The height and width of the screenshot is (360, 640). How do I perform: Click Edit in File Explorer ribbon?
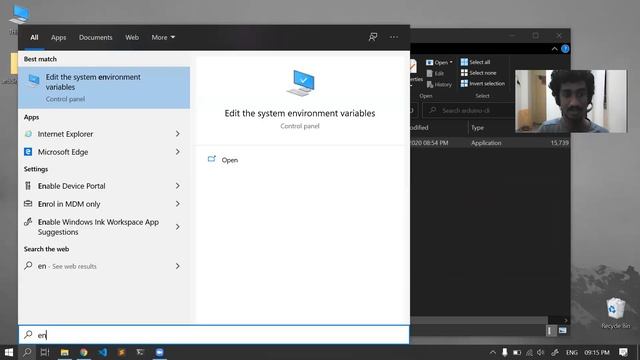point(435,73)
